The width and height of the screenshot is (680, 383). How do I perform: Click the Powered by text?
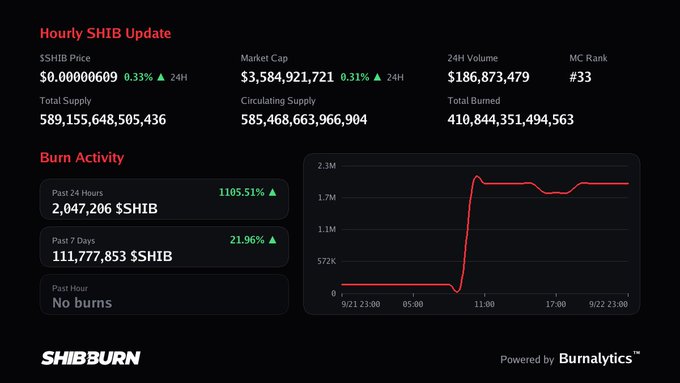tap(527, 360)
